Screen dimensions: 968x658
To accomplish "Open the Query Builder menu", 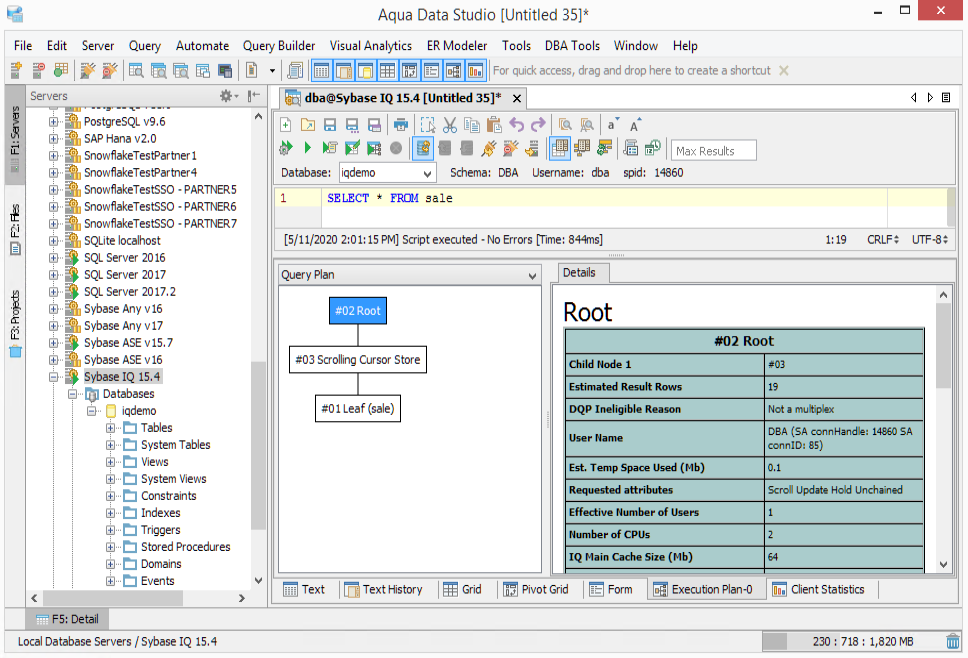I will [279, 46].
